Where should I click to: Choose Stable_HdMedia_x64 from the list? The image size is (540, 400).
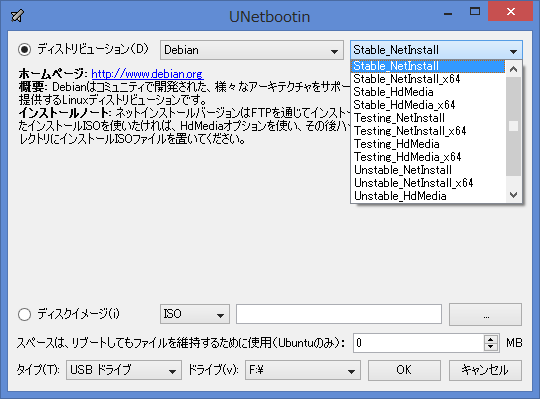[x=428, y=105]
